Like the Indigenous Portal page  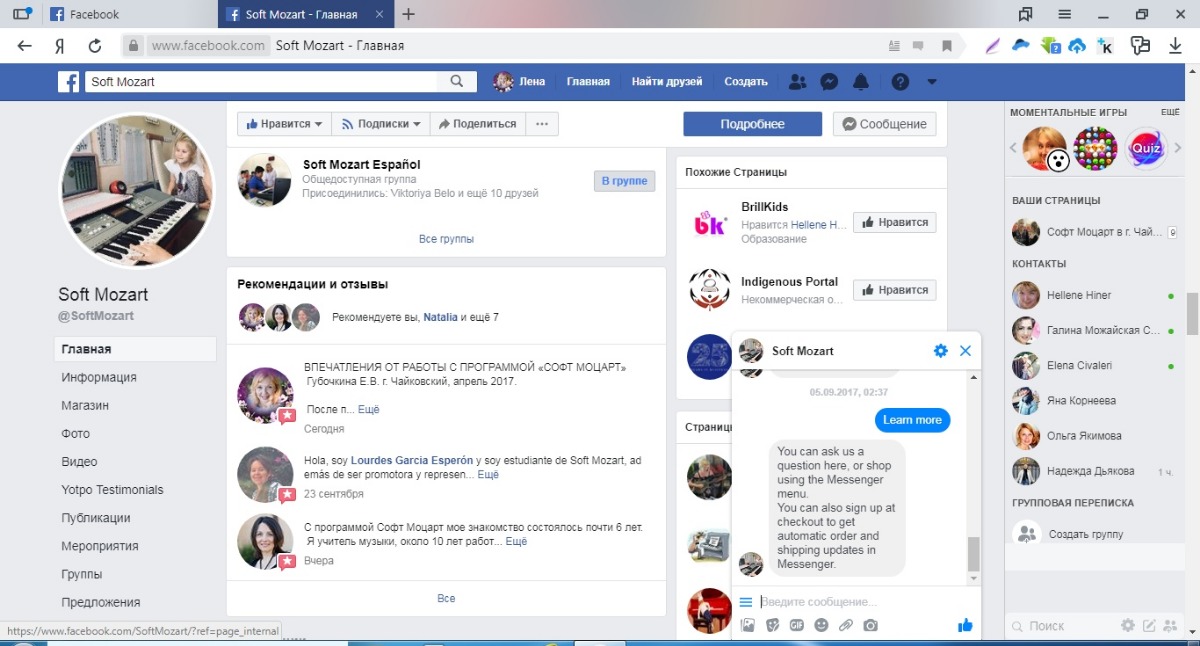pyautogui.click(x=895, y=290)
